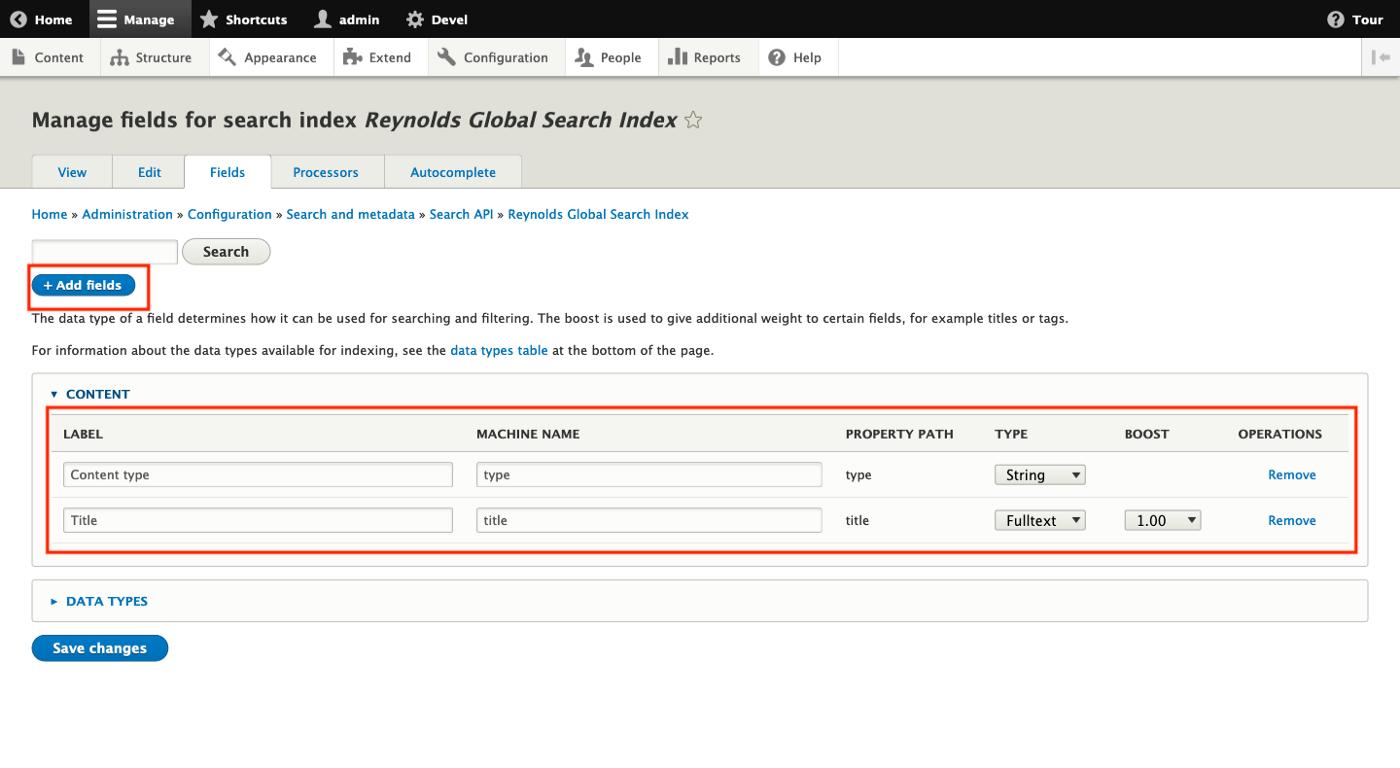Click the Add fields button

(83, 284)
